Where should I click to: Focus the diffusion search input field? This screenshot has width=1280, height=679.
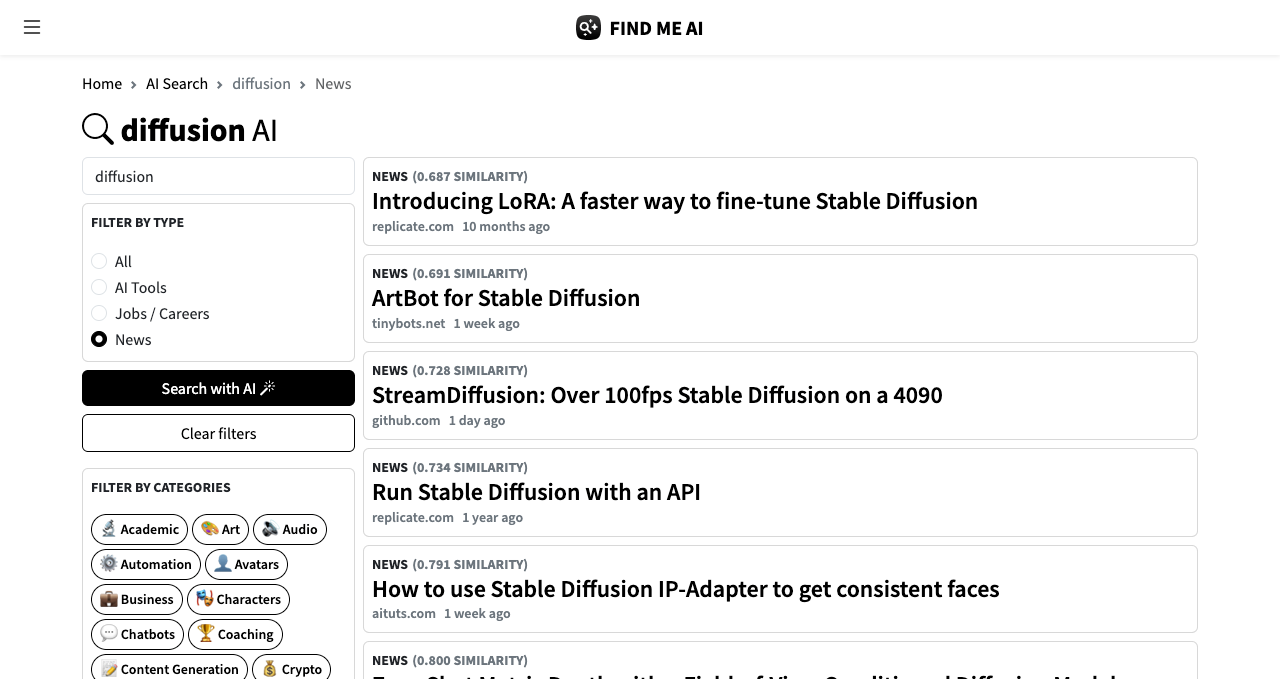point(218,176)
